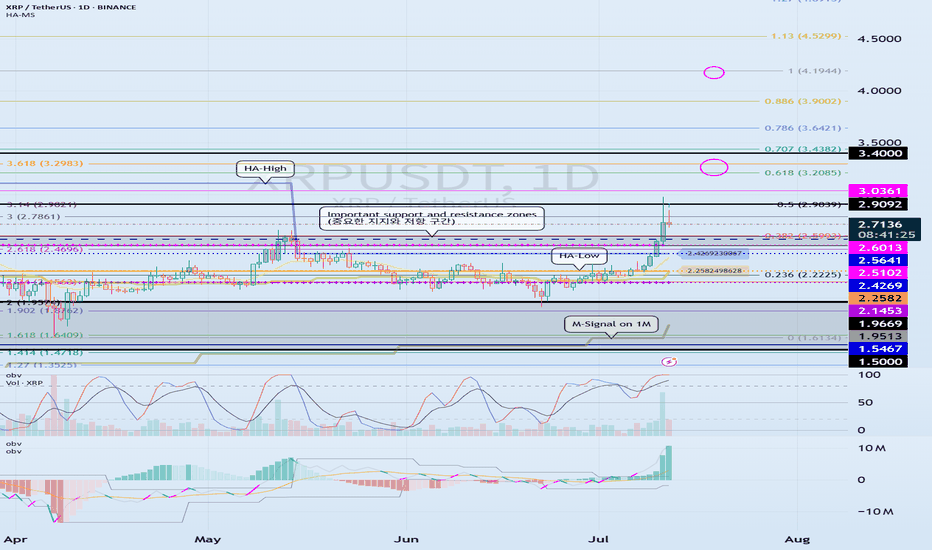
Task: Select the 1 (4.1944) Fibonacci label
Action: (x=814, y=71)
